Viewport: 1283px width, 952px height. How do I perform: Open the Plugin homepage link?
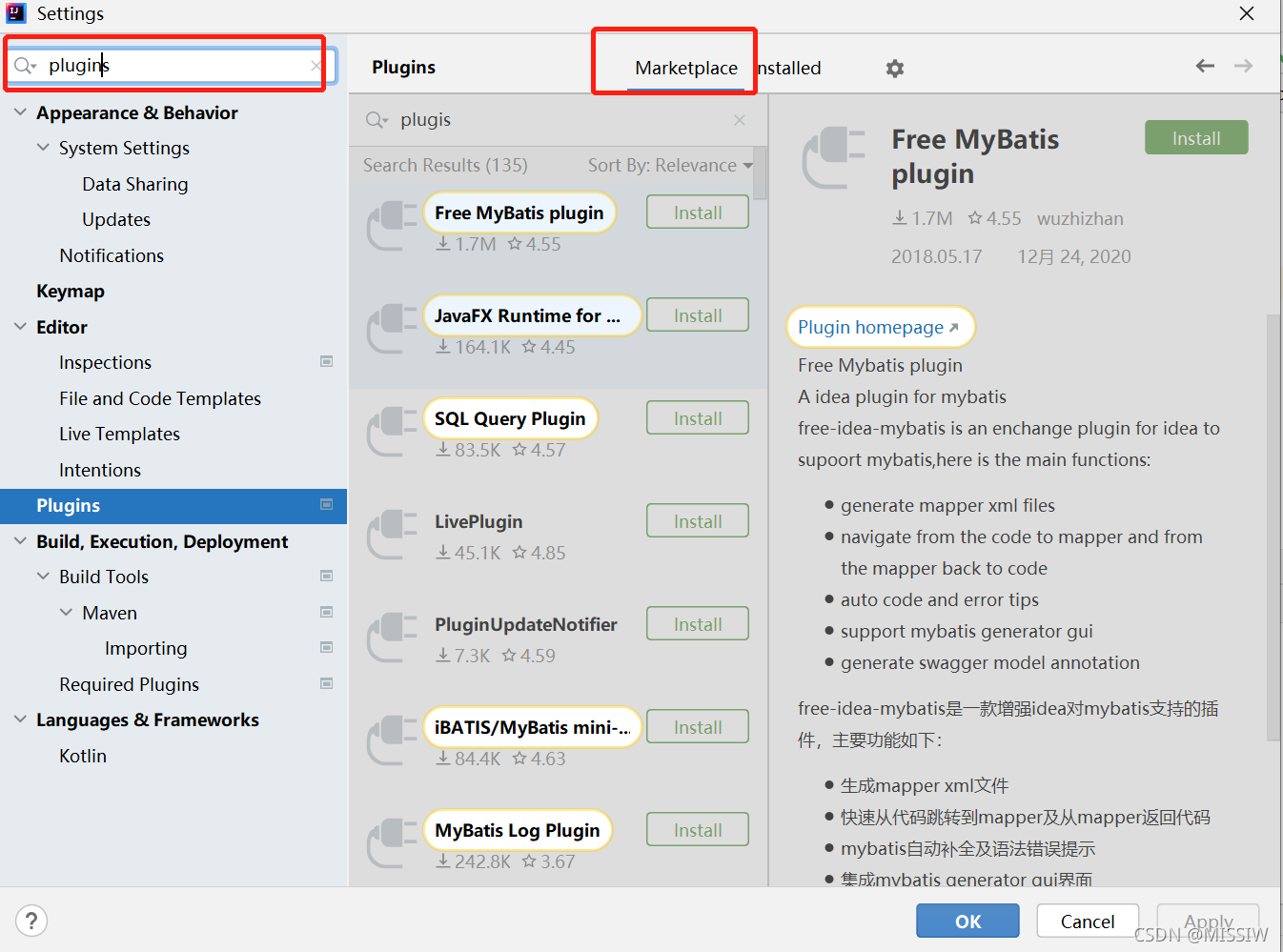[878, 327]
